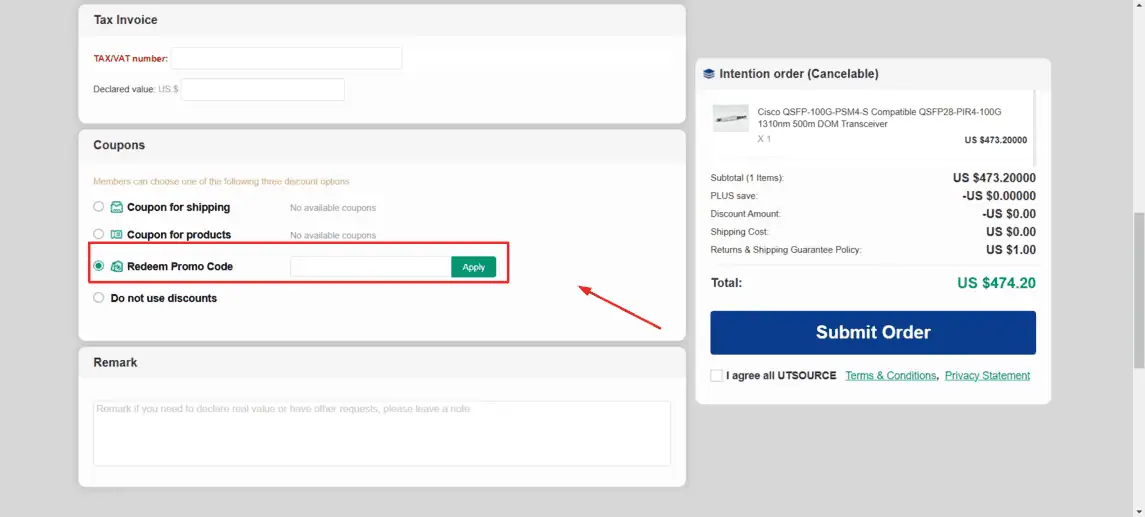Click the Redeem Promo Code icon
This screenshot has width=1145, height=517.
tap(117, 267)
